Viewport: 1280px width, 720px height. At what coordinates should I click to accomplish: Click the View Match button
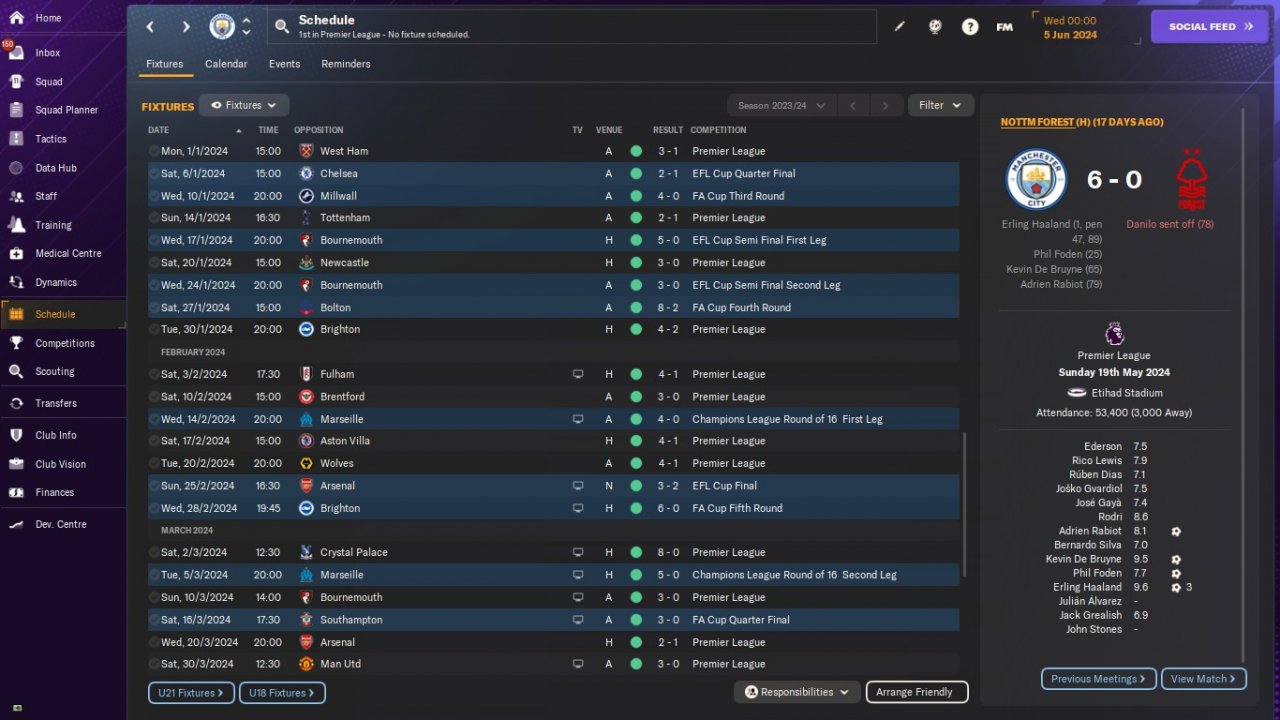[1204, 679]
